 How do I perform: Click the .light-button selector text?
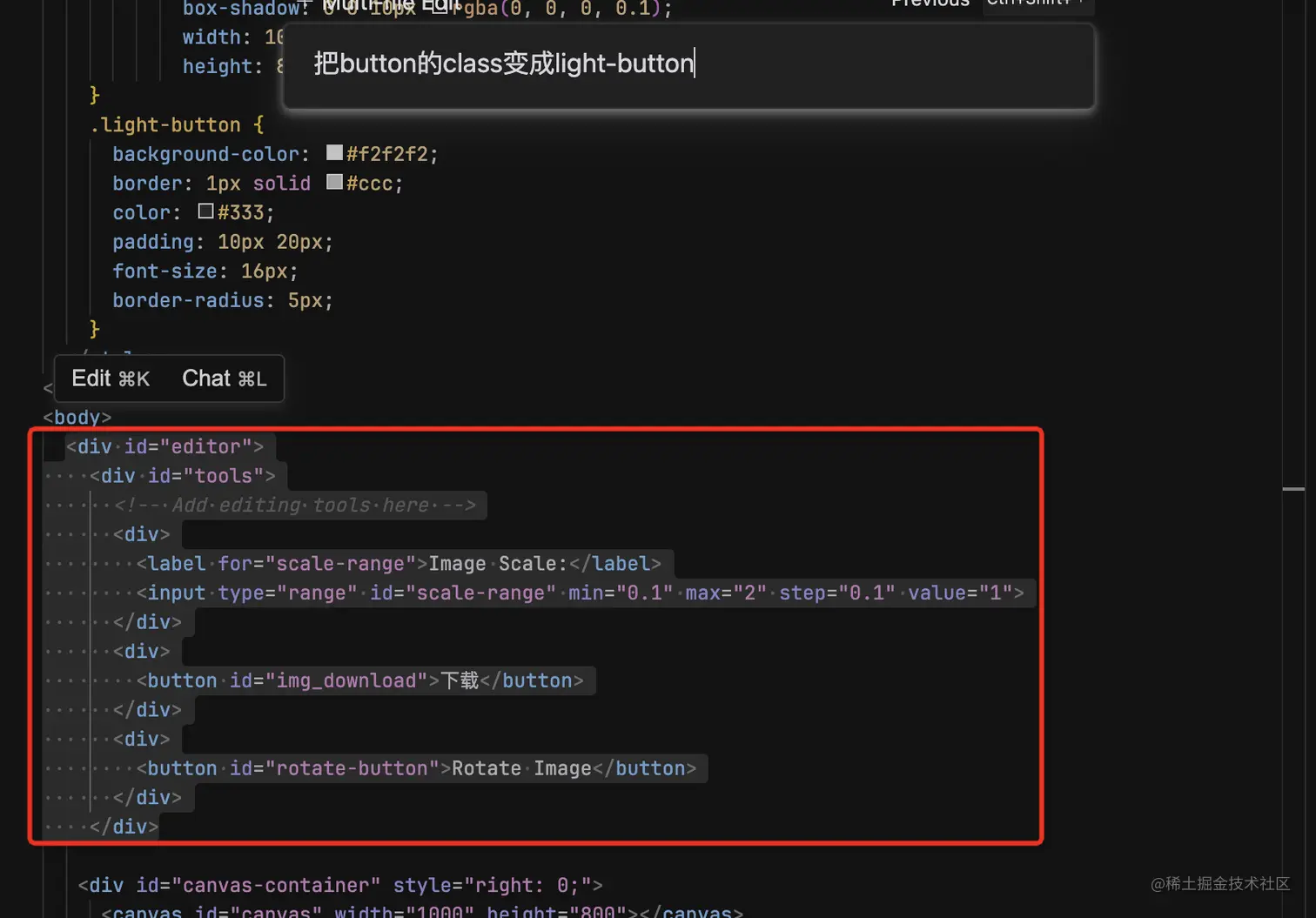(x=164, y=124)
